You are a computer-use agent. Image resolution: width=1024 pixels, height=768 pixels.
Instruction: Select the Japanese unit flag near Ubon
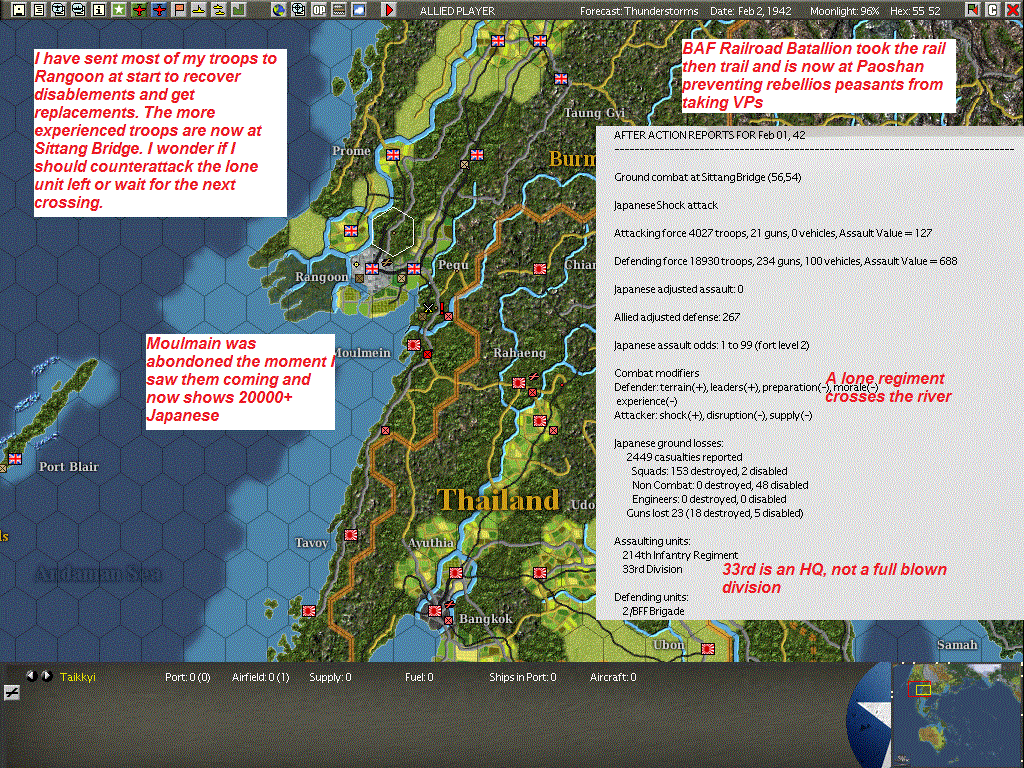point(708,648)
